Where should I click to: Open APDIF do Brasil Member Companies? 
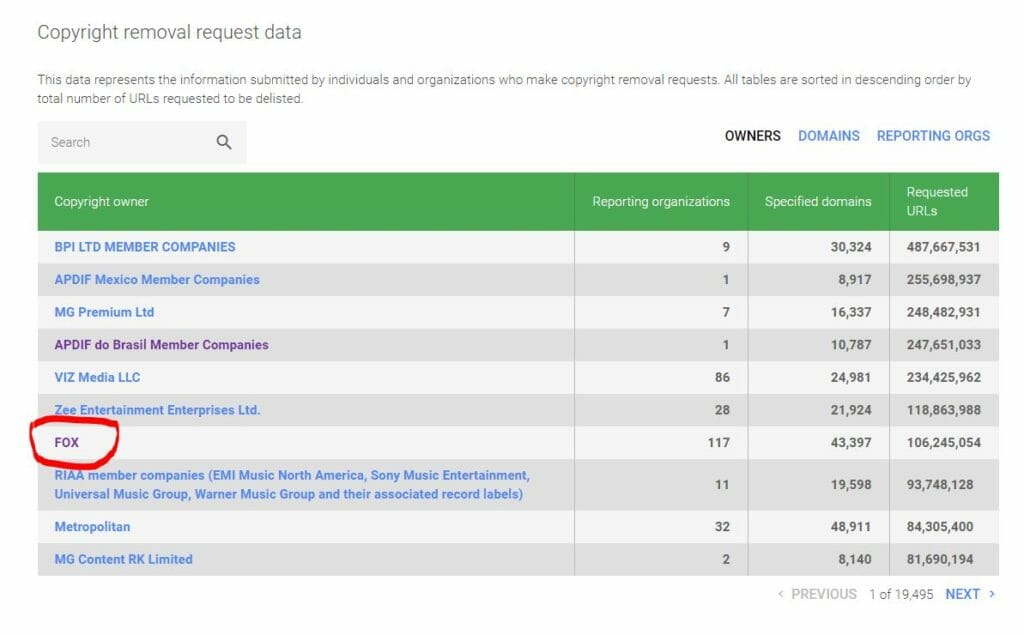(x=161, y=345)
